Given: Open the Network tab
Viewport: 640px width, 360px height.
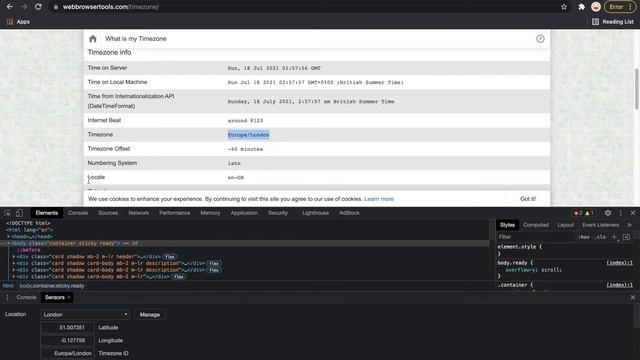Looking at the screenshot, I should pos(138,213).
